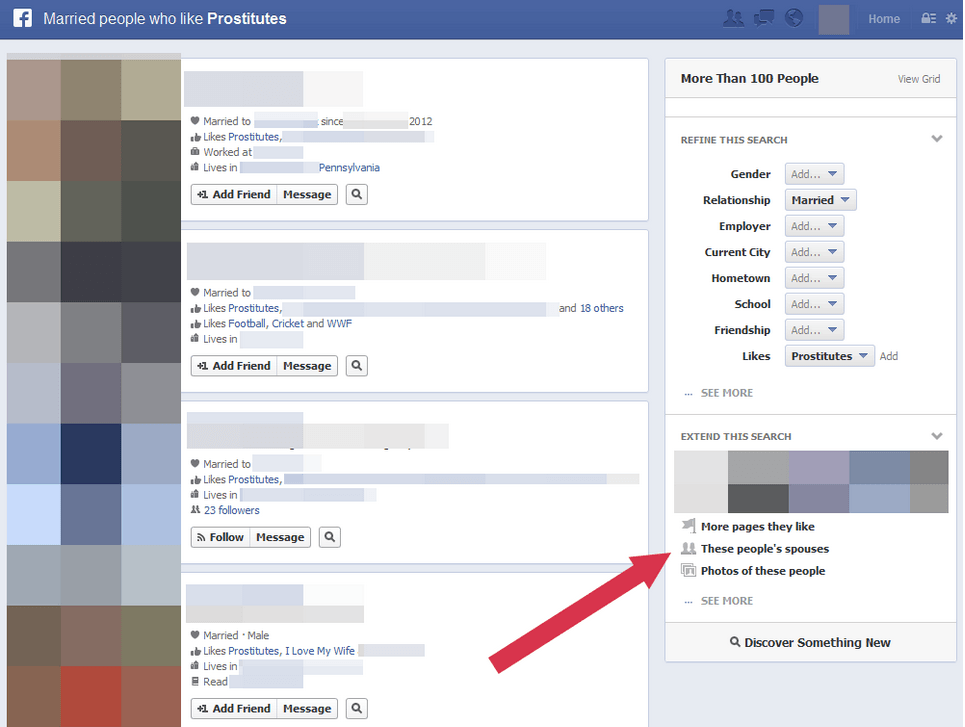Image resolution: width=965 pixels, height=727 pixels.
Task: Open privacy shortcuts lock icon
Action: [x=928, y=18]
